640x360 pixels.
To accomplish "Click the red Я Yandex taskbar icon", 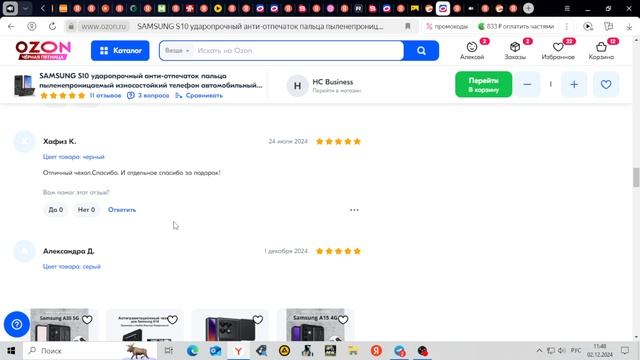I will [376, 351].
